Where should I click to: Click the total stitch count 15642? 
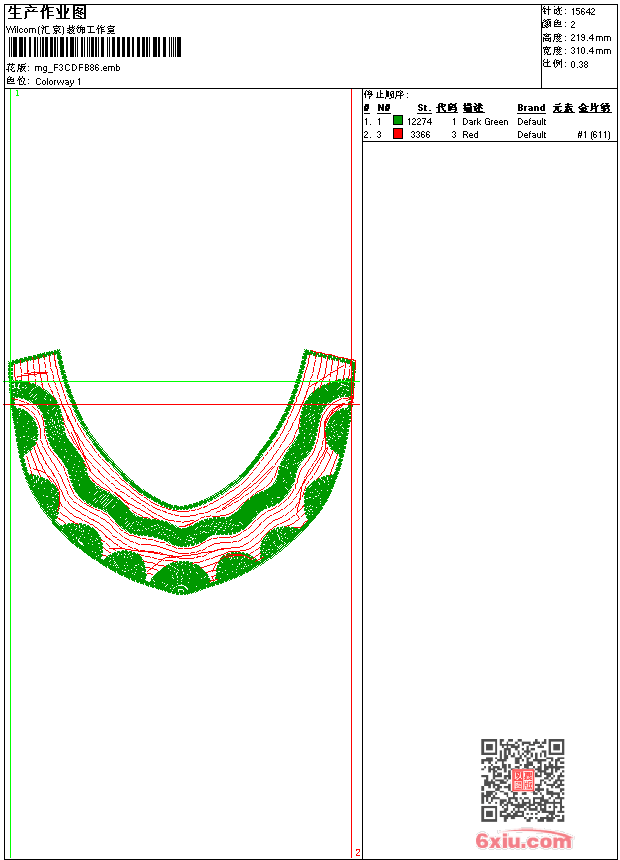point(583,12)
